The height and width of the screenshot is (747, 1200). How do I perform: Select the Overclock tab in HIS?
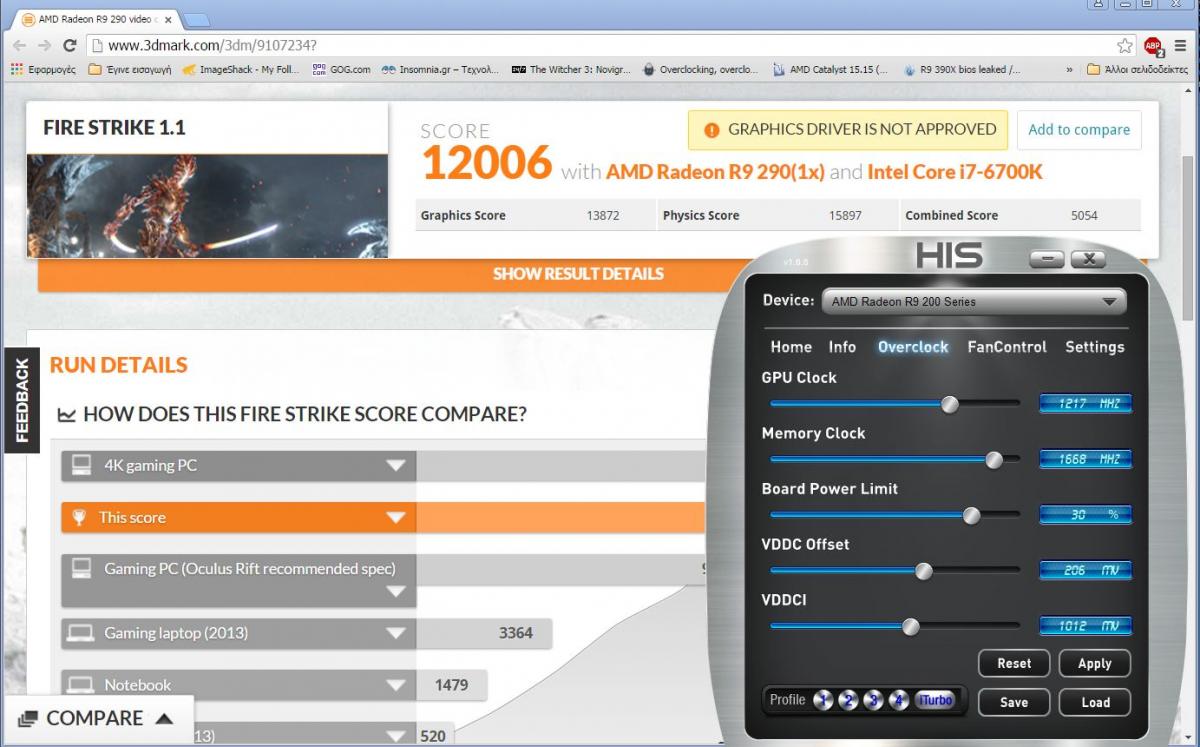click(x=913, y=347)
